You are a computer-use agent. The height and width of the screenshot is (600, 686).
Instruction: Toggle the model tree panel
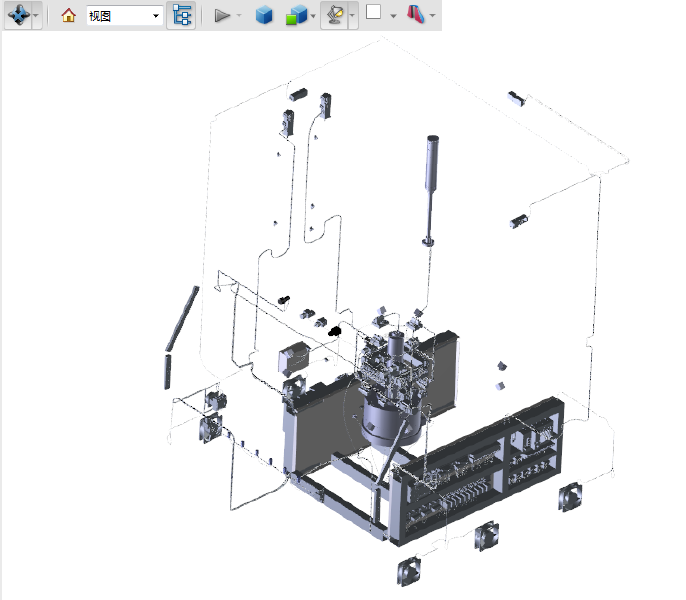click(x=181, y=16)
